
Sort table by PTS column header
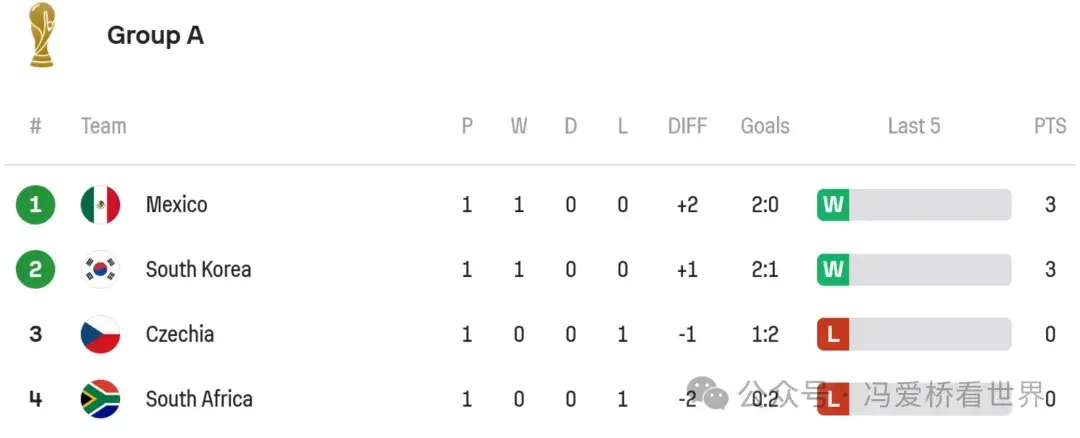click(1050, 126)
